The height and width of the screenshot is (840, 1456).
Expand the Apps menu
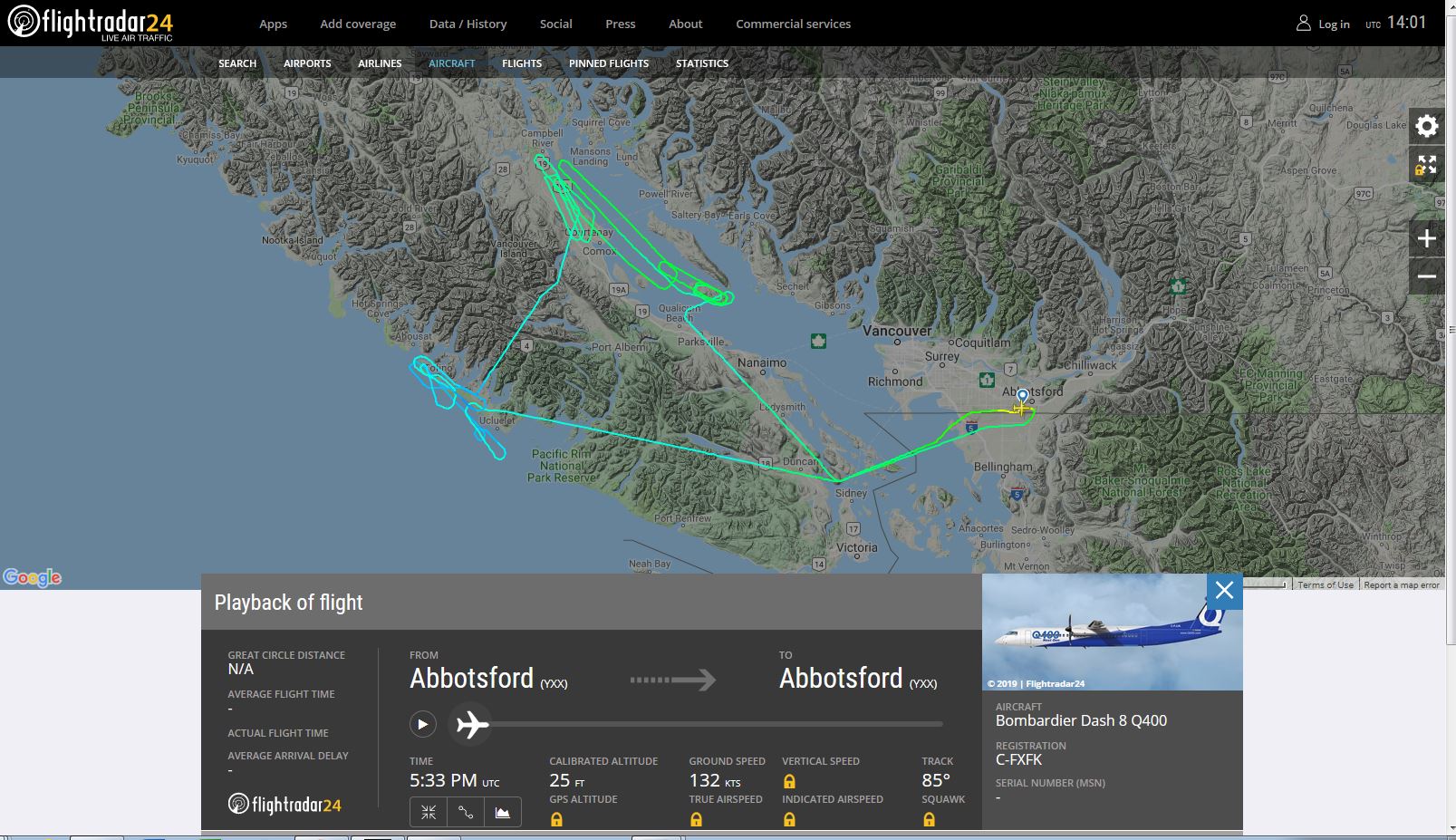coord(273,24)
